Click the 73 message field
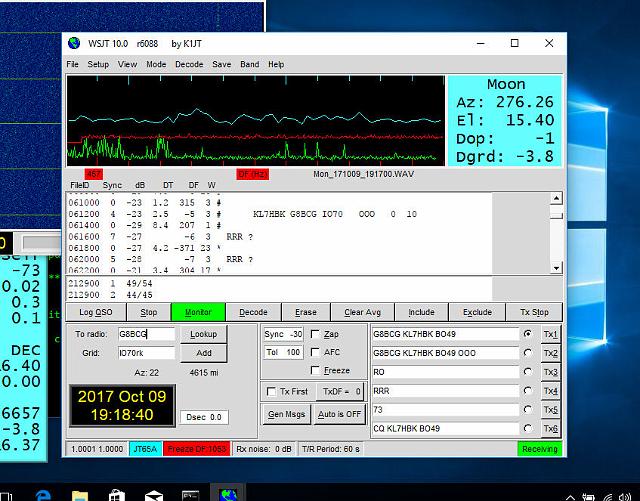Image resolution: width=640 pixels, height=501 pixels. (445, 410)
